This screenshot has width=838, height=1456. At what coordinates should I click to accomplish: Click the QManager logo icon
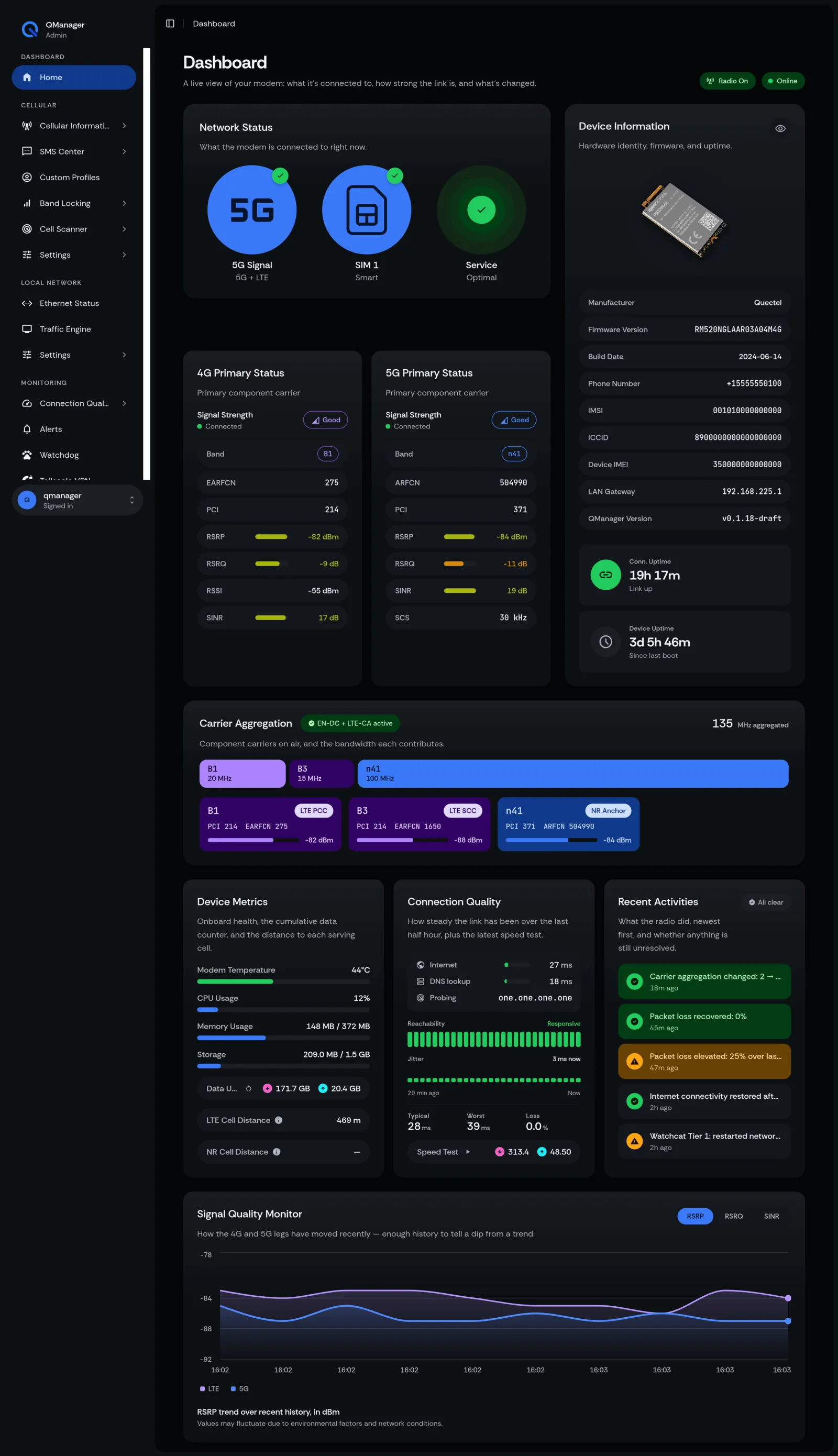(29, 29)
